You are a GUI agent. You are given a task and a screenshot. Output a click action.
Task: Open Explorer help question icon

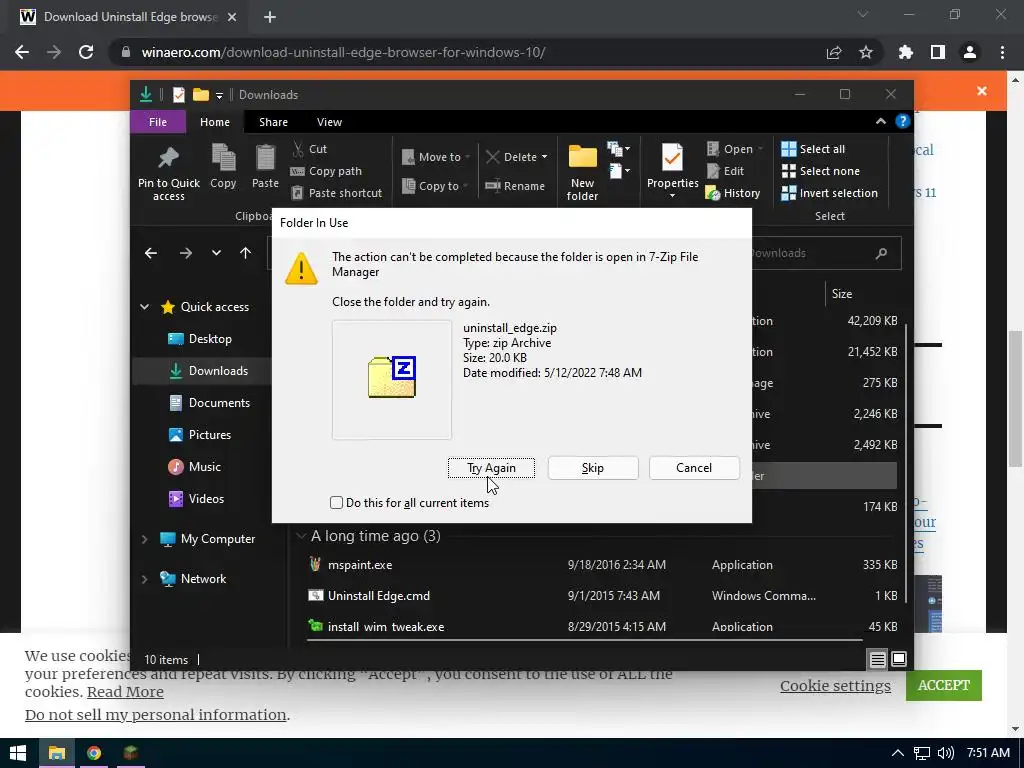[903, 121]
